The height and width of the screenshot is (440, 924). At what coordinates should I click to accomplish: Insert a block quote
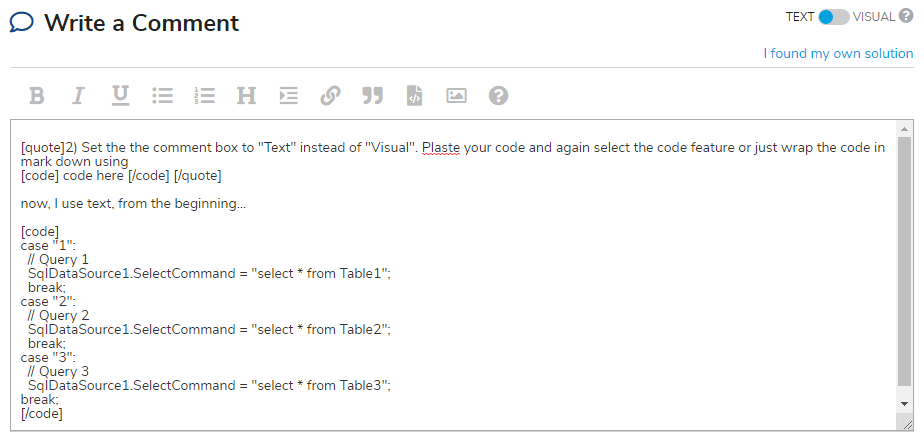coord(372,96)
